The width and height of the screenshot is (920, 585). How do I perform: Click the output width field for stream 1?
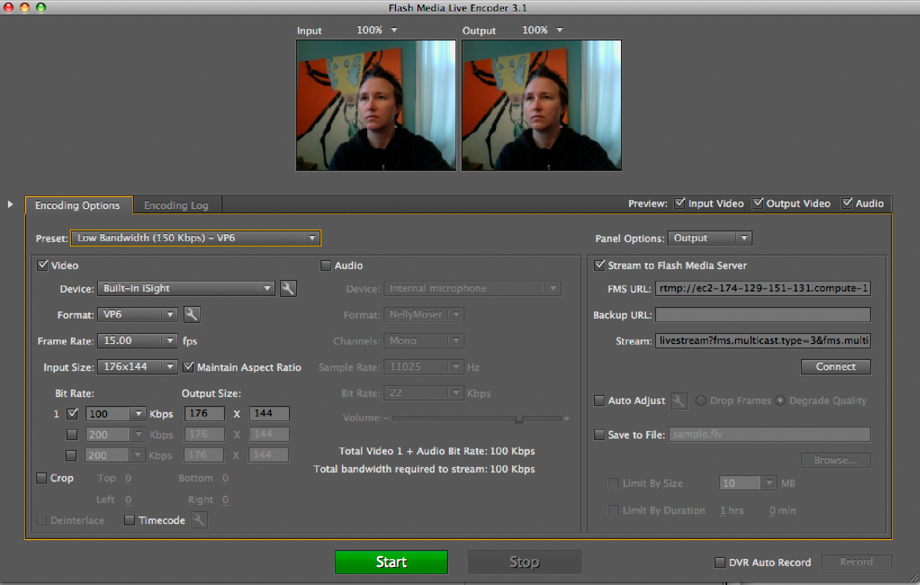[x=204, y=414]
